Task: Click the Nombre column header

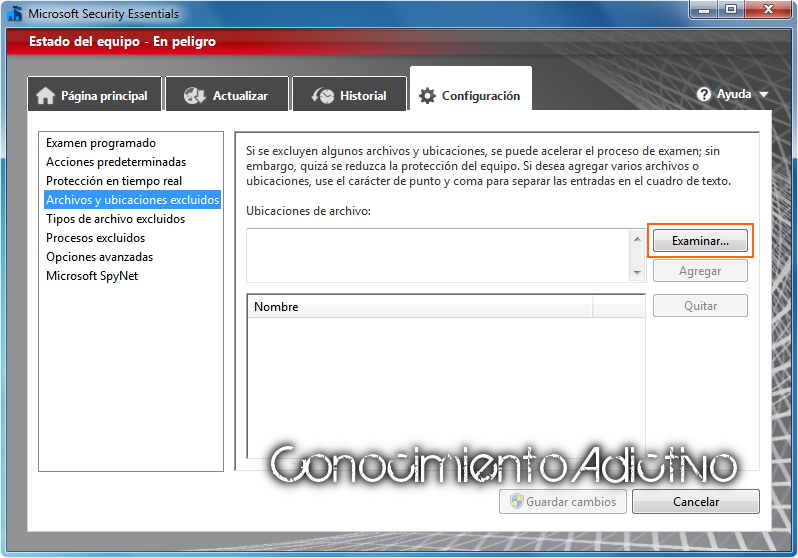Action: click(420, 307)
